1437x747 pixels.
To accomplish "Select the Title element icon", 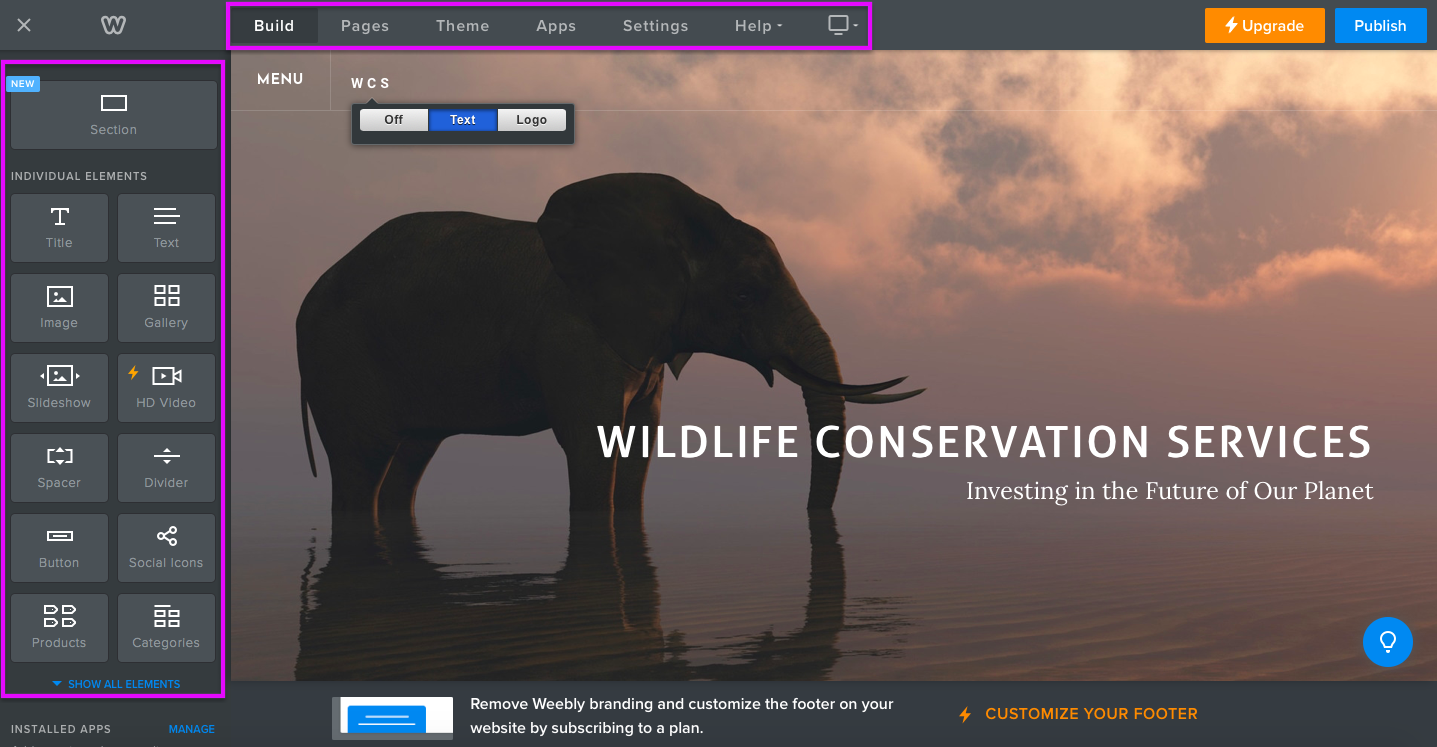I will [59, 228].
